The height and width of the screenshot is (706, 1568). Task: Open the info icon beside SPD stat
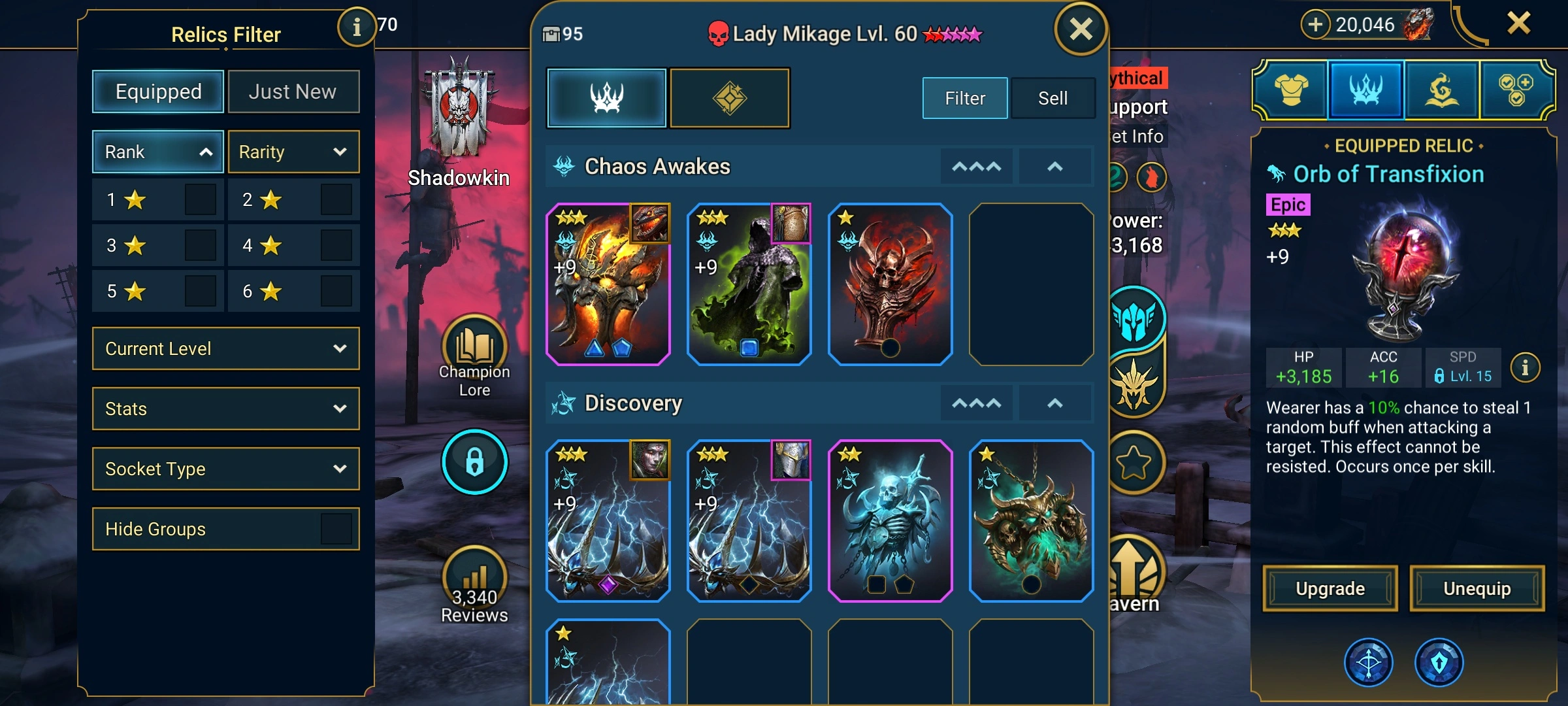[1525, 367]
